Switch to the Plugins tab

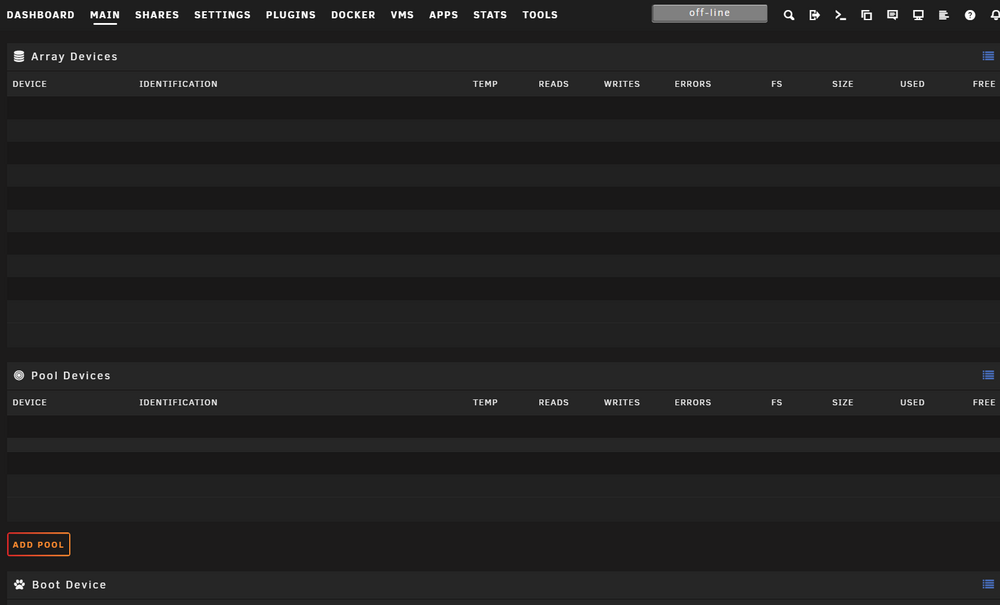(291, 15)
